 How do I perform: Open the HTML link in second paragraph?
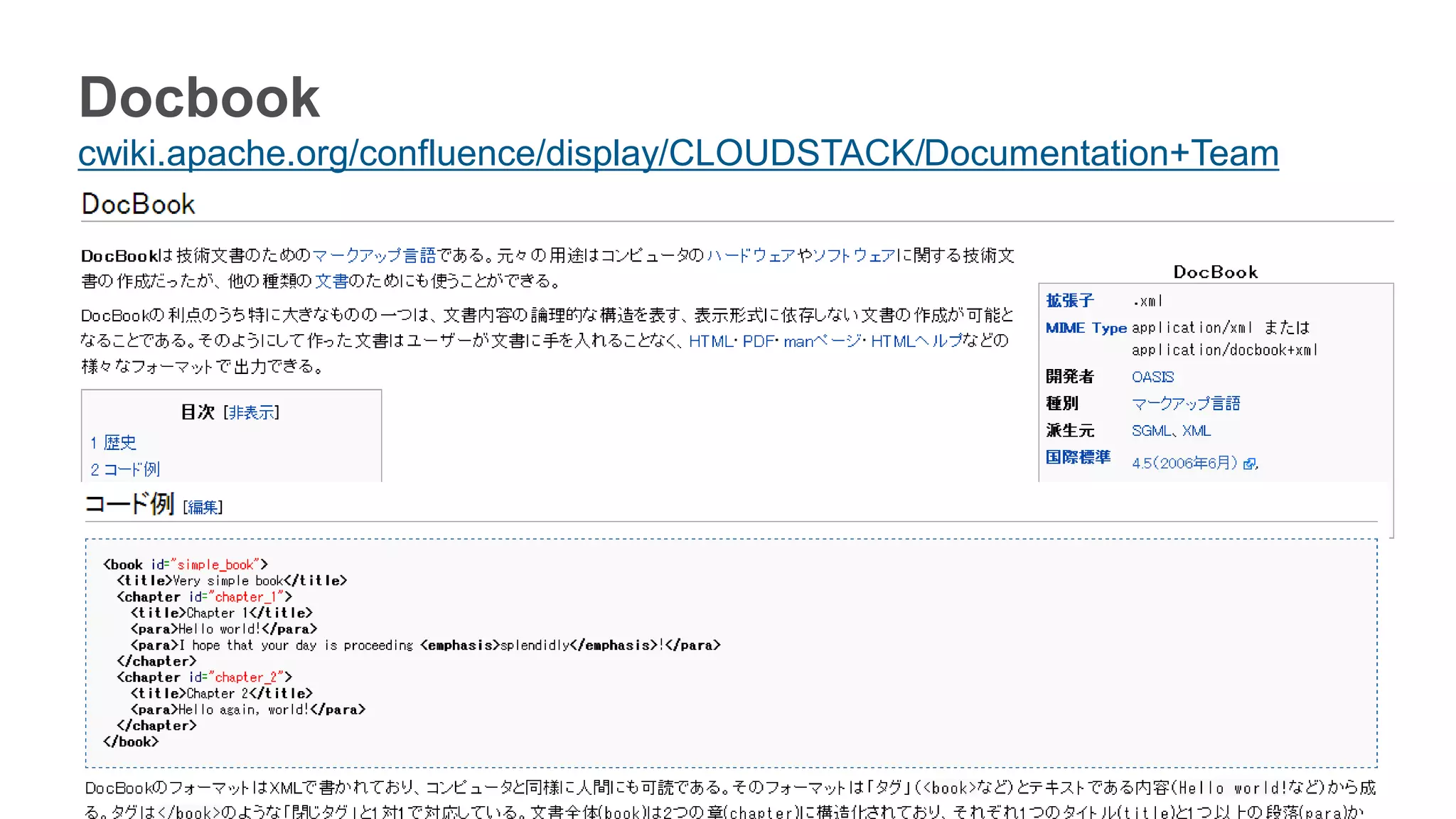tap(710, 341)
